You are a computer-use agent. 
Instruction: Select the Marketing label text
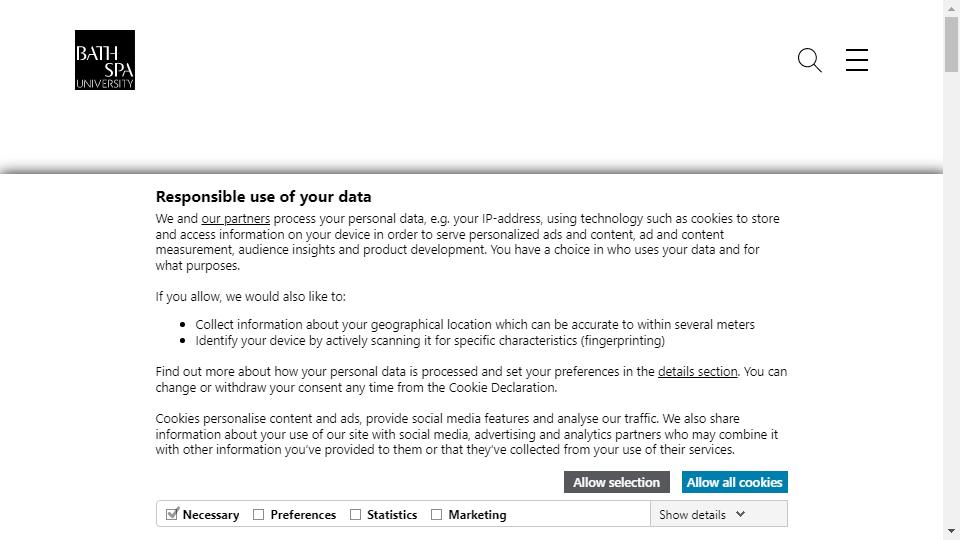(478, 515)
